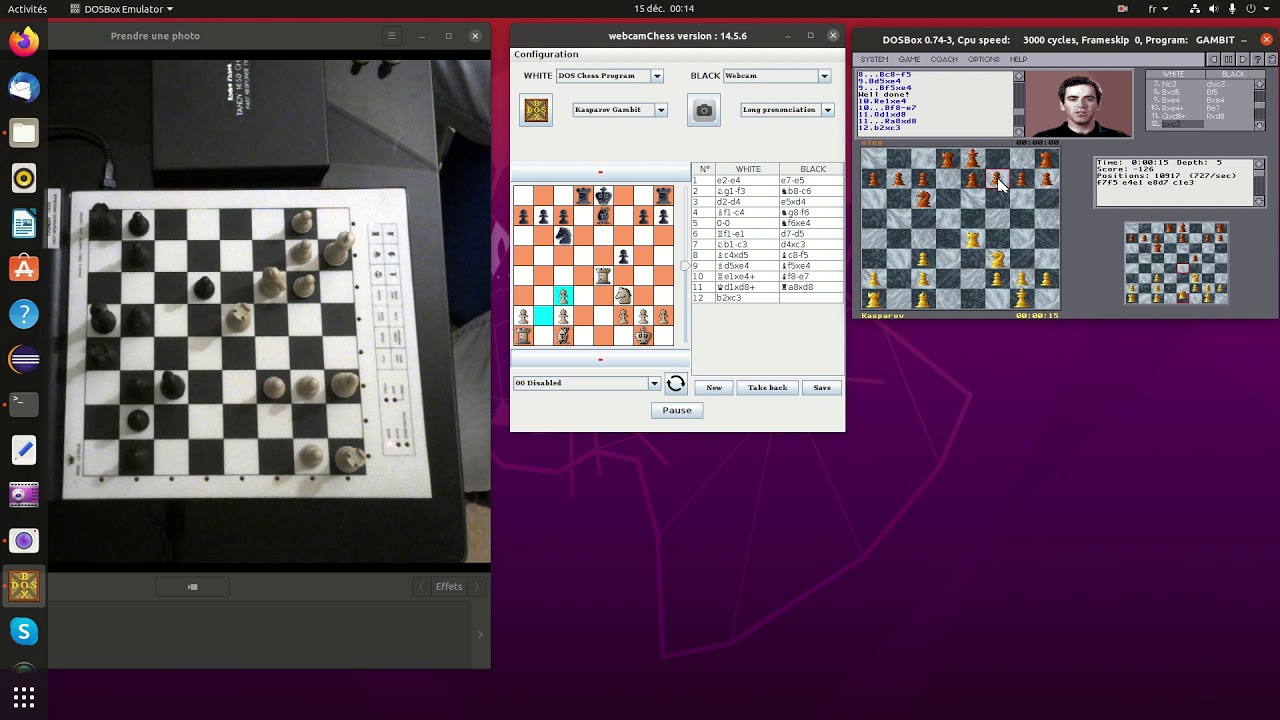Open LibreOffice Writer dock icon

coord(24,224)
